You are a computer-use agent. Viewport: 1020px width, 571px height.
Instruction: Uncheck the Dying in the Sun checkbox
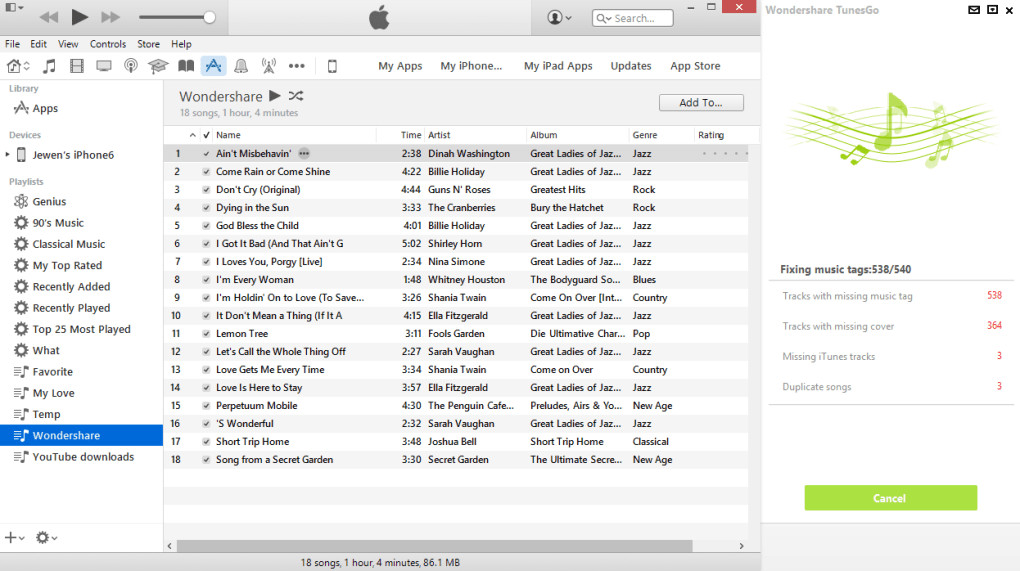tap(206, 207)
